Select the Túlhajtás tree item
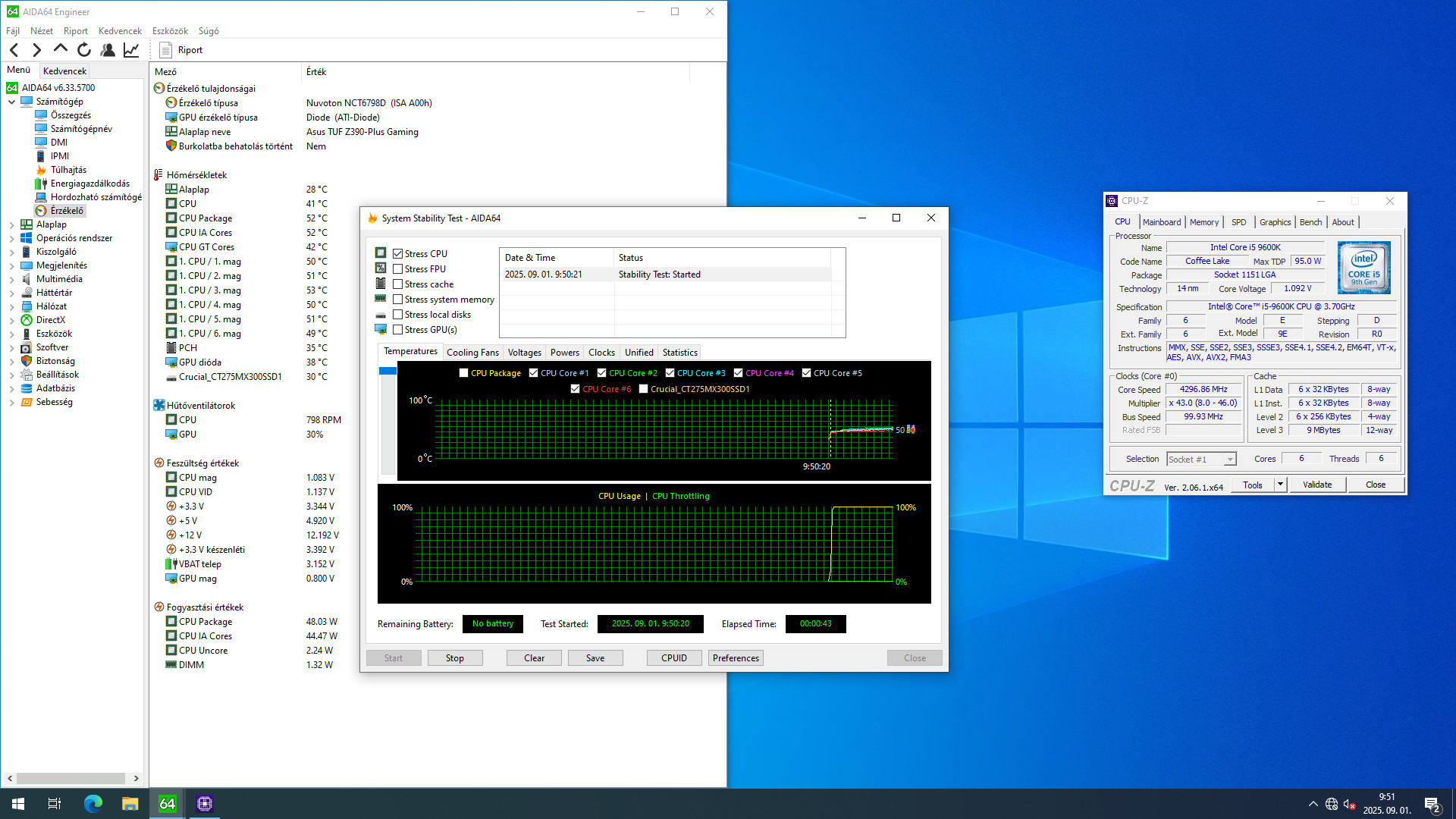 pyautogui.click(x=68, y=170)
